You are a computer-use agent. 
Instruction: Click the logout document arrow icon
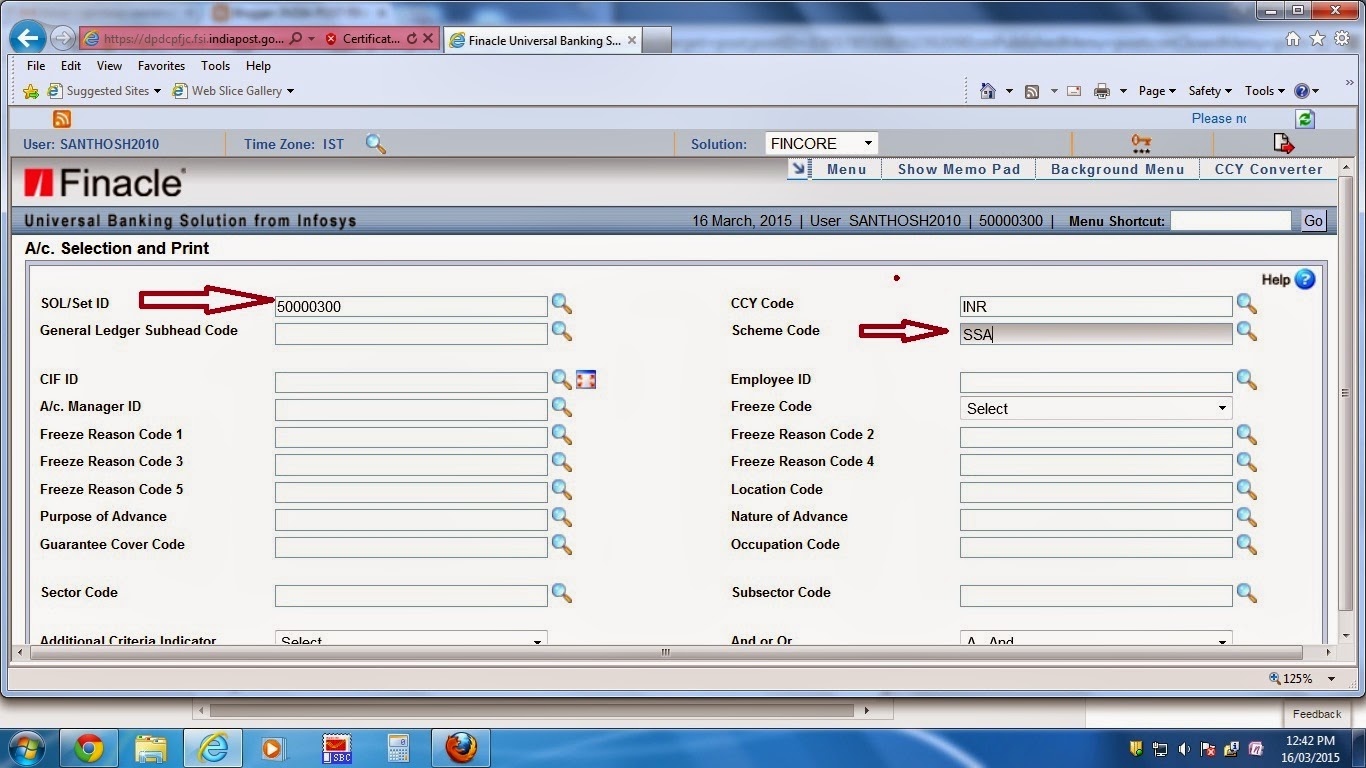click(x=1283, y=144)
